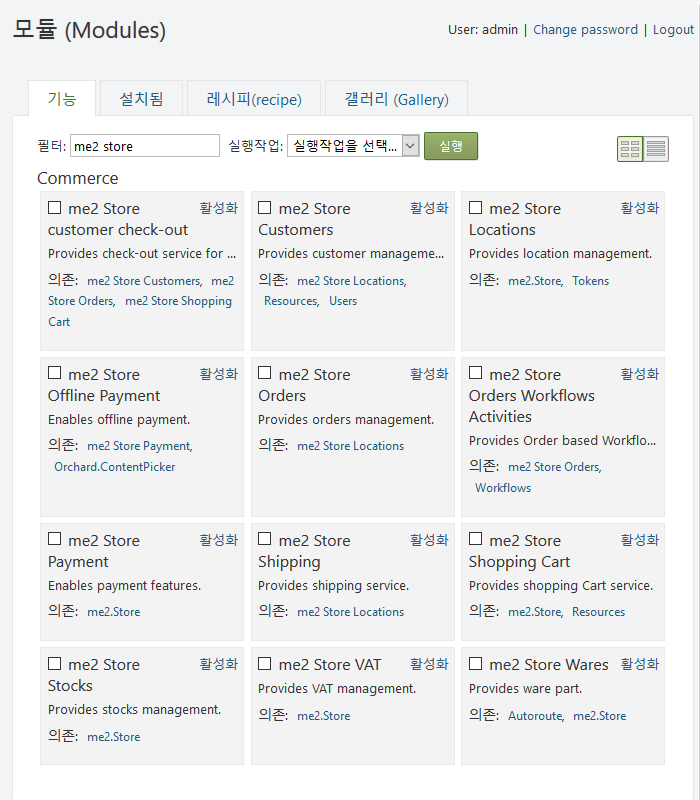This screenshot has width=700, height=800.
Task: Activate Shopping Cart via 활성화 link
Action: pos(640,539)
